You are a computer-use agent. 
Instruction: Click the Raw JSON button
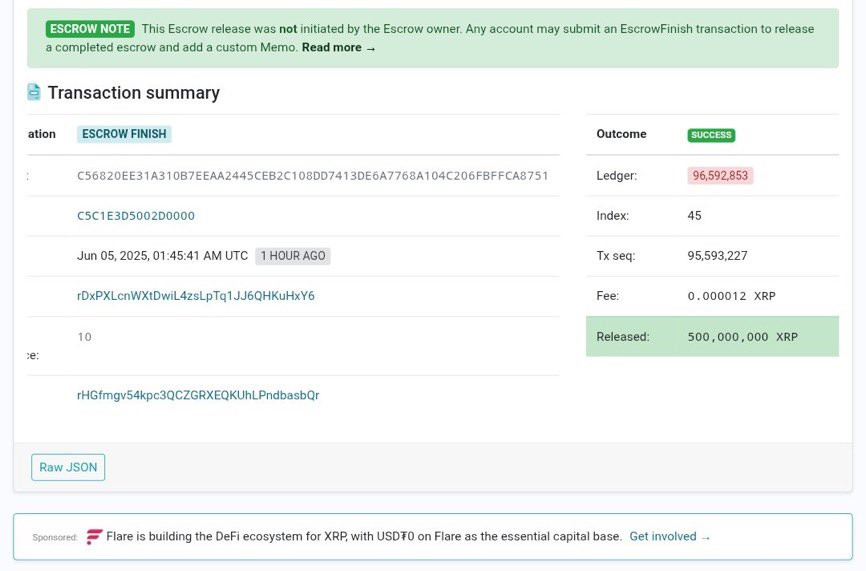(68, 467)
